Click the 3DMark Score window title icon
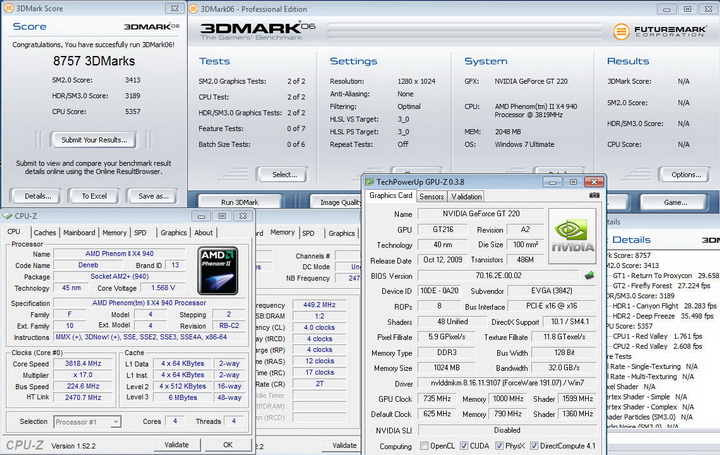This screenshot has height=455, width=720. pyautogui.click(x=8, y=8)
